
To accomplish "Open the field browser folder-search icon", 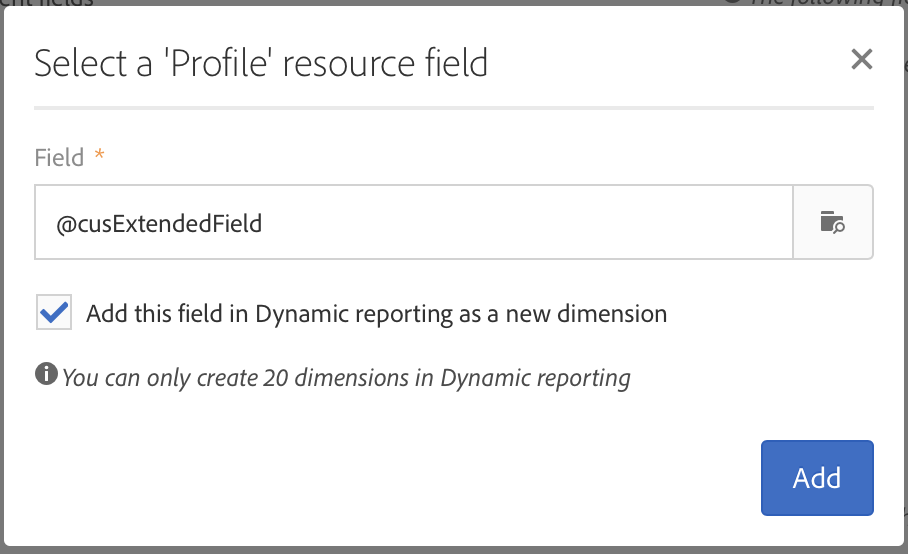I will [x=832, y=222].
